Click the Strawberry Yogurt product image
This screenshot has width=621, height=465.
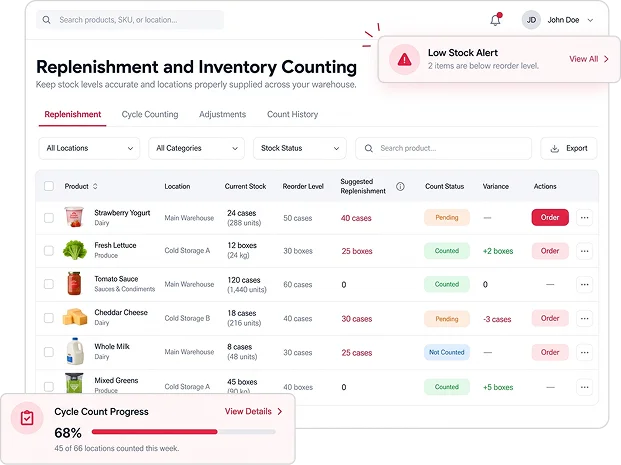coord(74,217)
